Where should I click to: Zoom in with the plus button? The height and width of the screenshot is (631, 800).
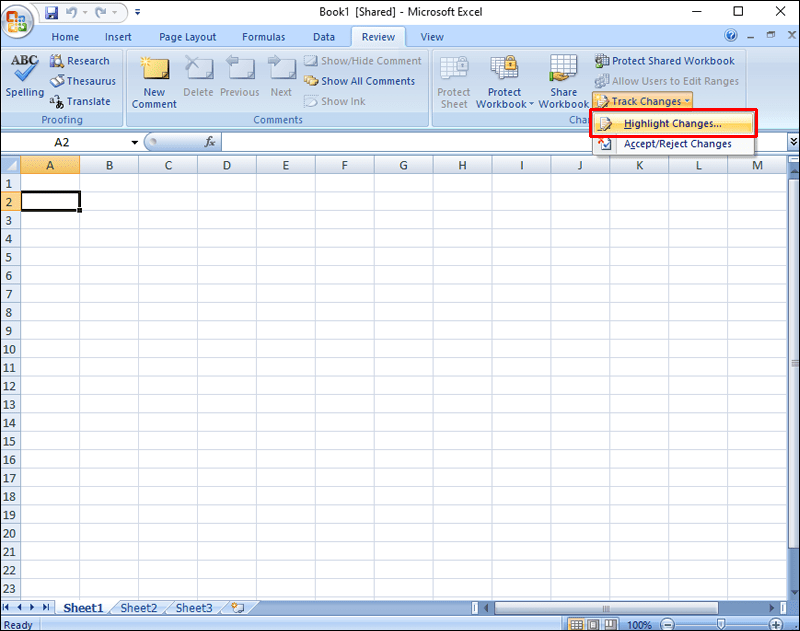tap(776, 624)
